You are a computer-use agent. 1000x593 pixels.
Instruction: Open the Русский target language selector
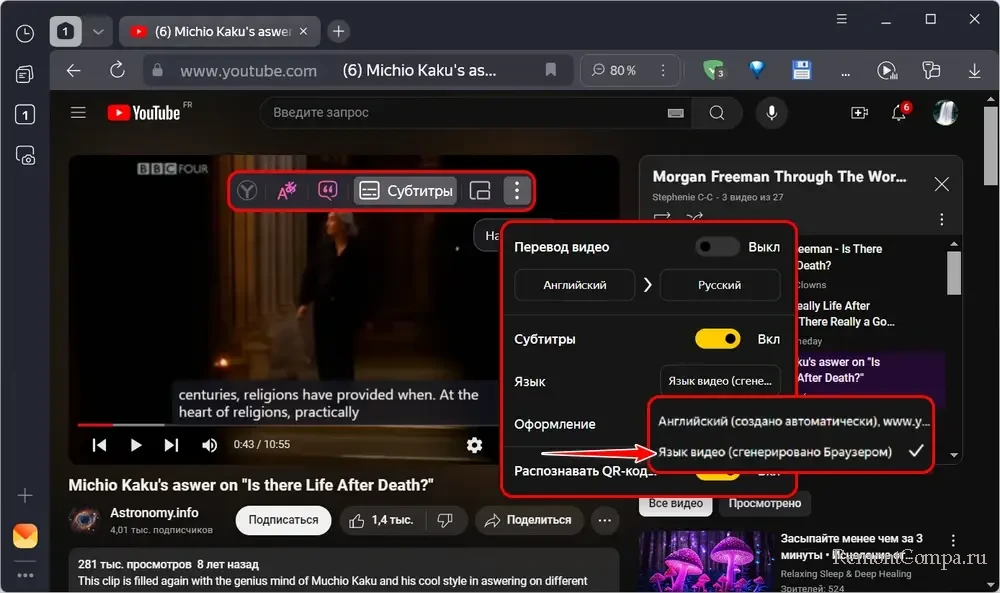(x=720, y=285)
